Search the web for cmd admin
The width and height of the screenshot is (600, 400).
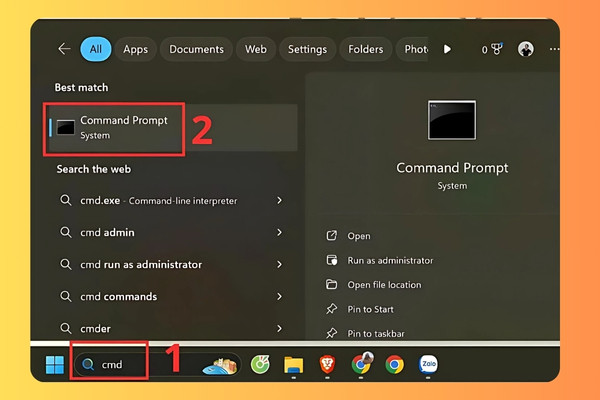(x=107, y=232)
